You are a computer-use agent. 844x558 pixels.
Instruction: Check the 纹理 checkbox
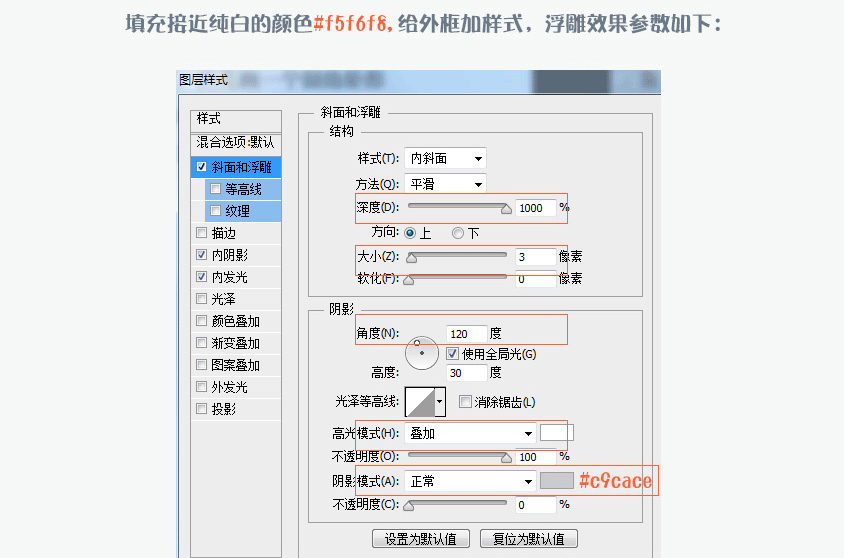click(x=215, y=210)
